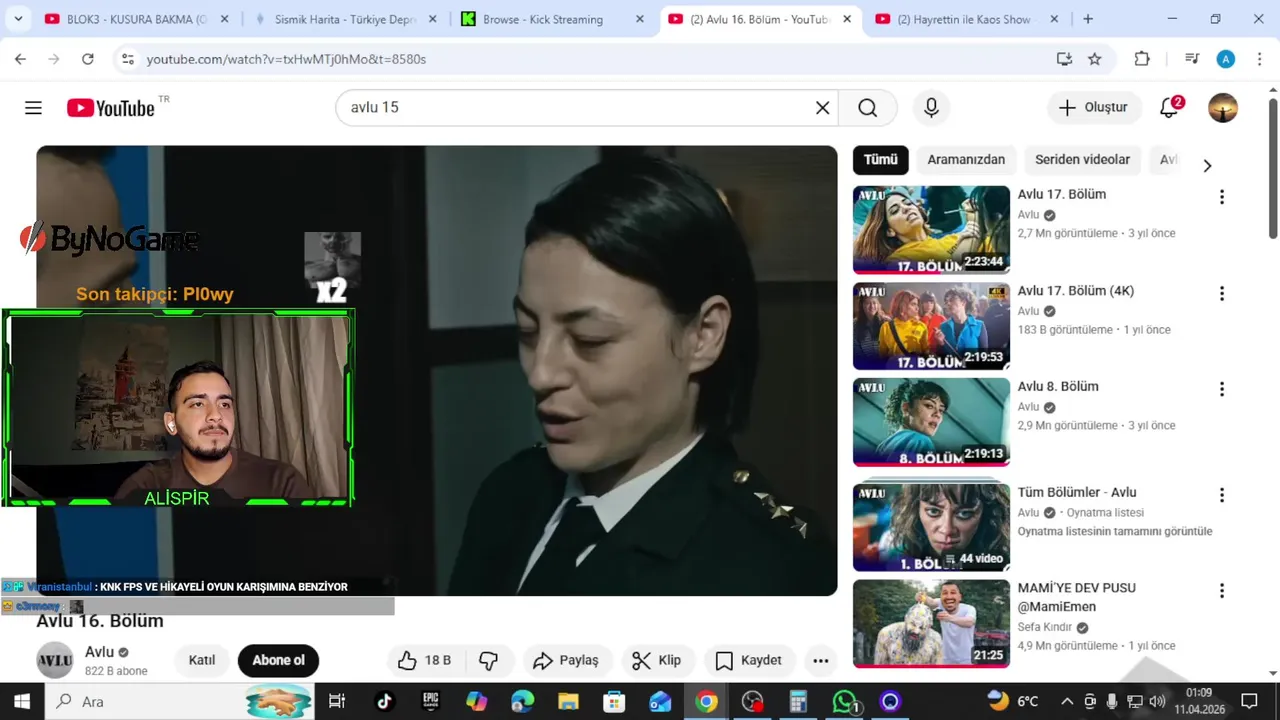Run search with the magnifier button
1280x720 pixels.
pos(867,108)
